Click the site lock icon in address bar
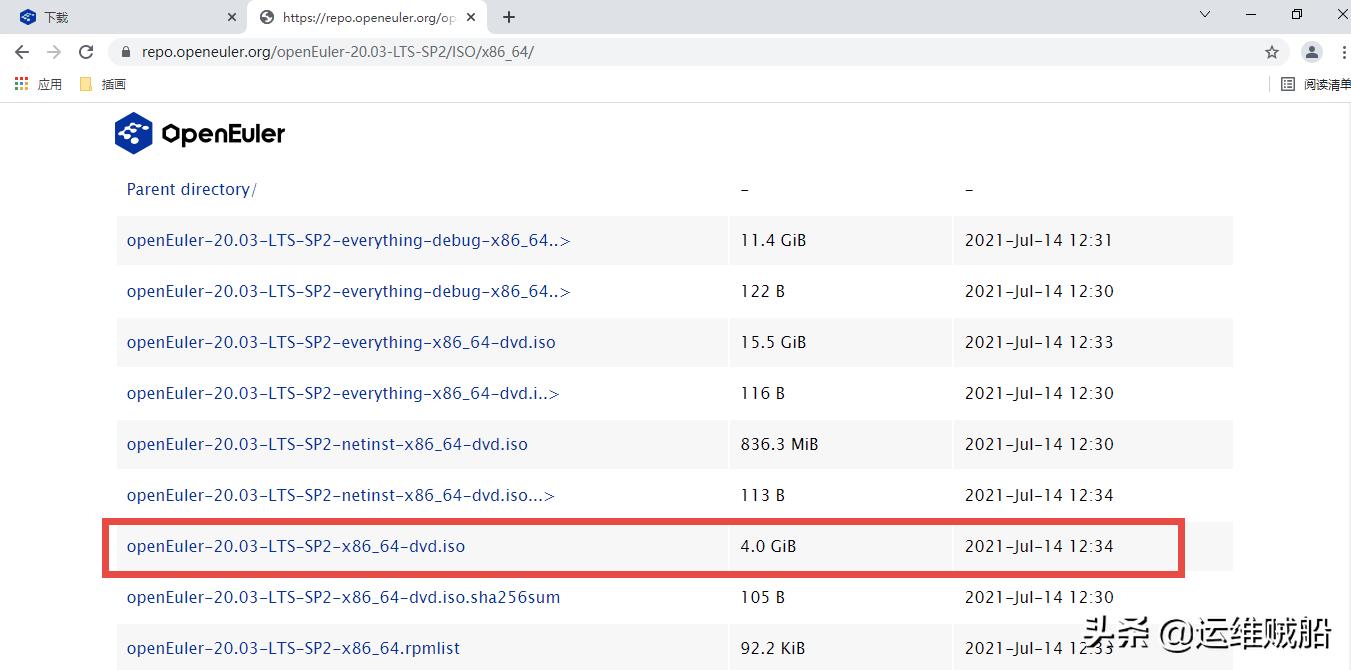1351x670 pixels. point(125,52)
